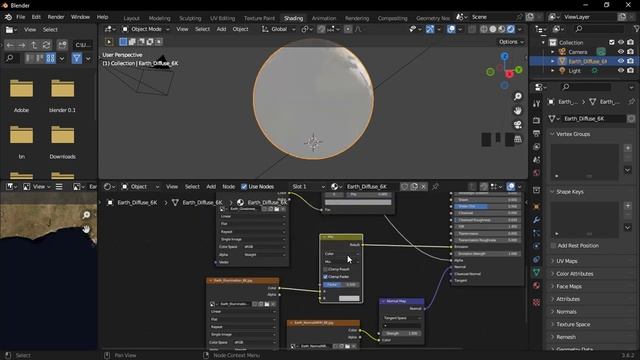Expand the Face Maps panel
The image size is (640, 360).
click(x=569, y=287)
